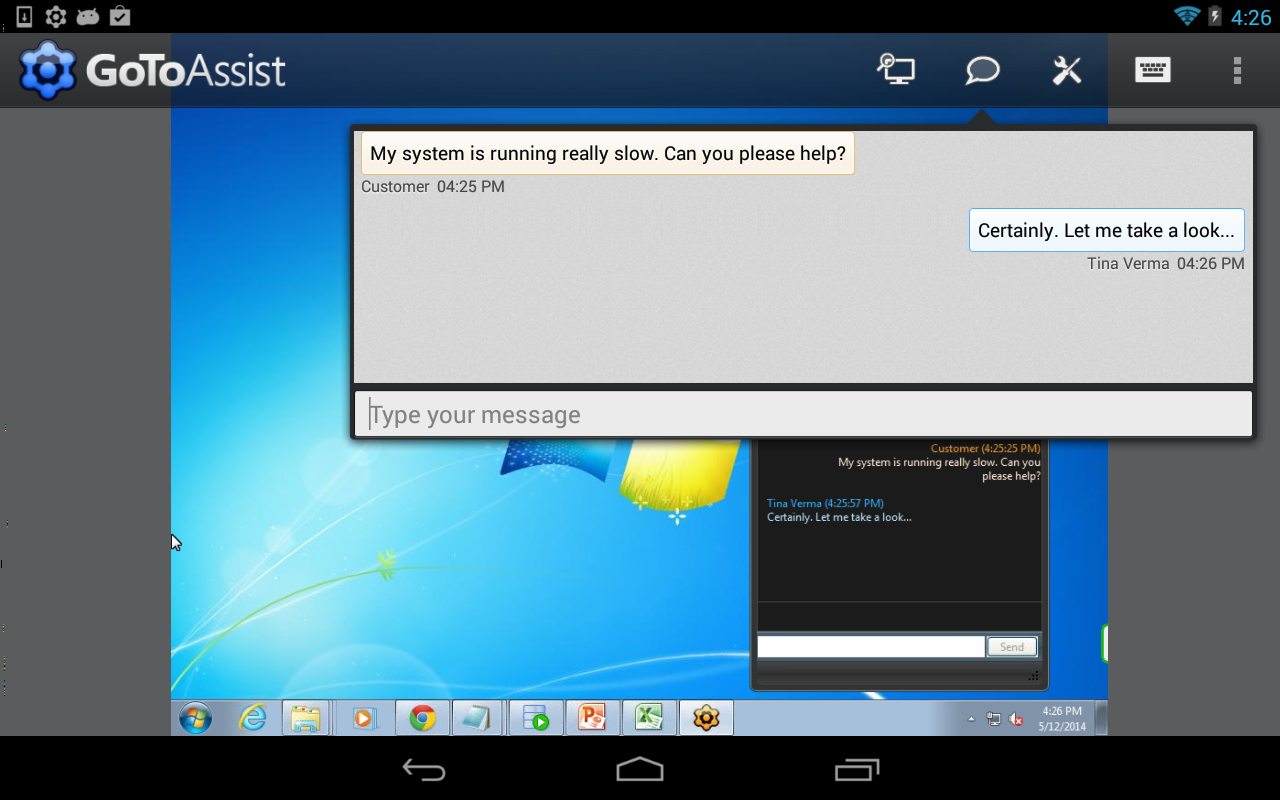Click the Show desktop strip
Screen dimensions: 1280x800
point(1101,718)
